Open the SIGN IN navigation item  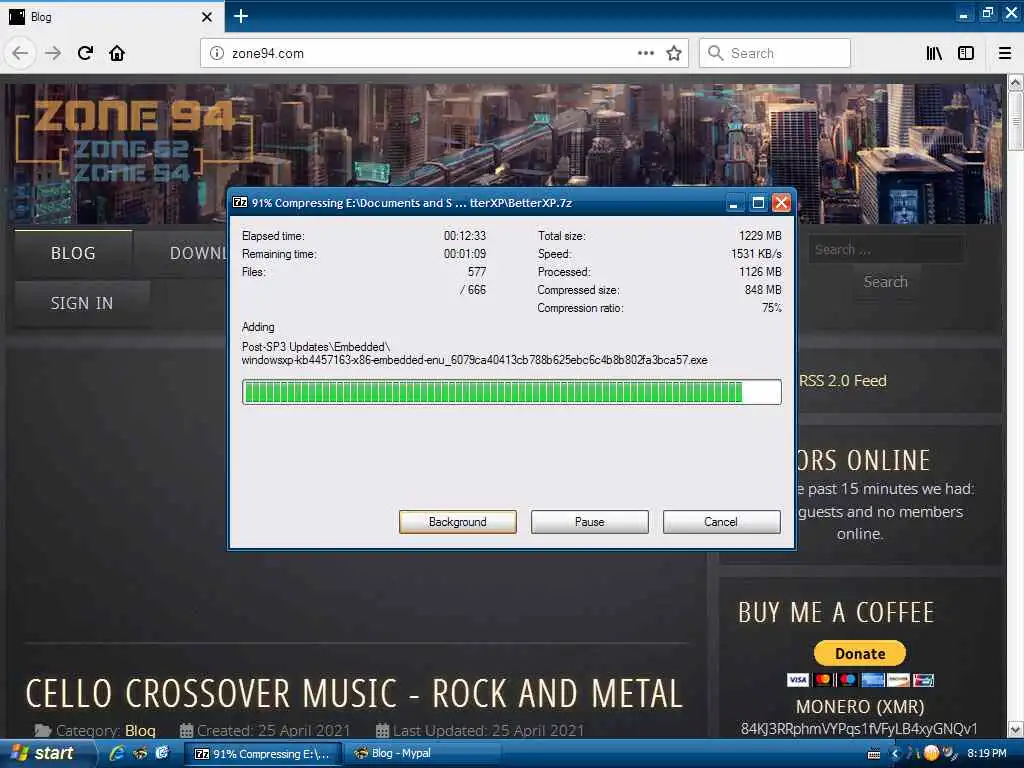tap(82, 304)
